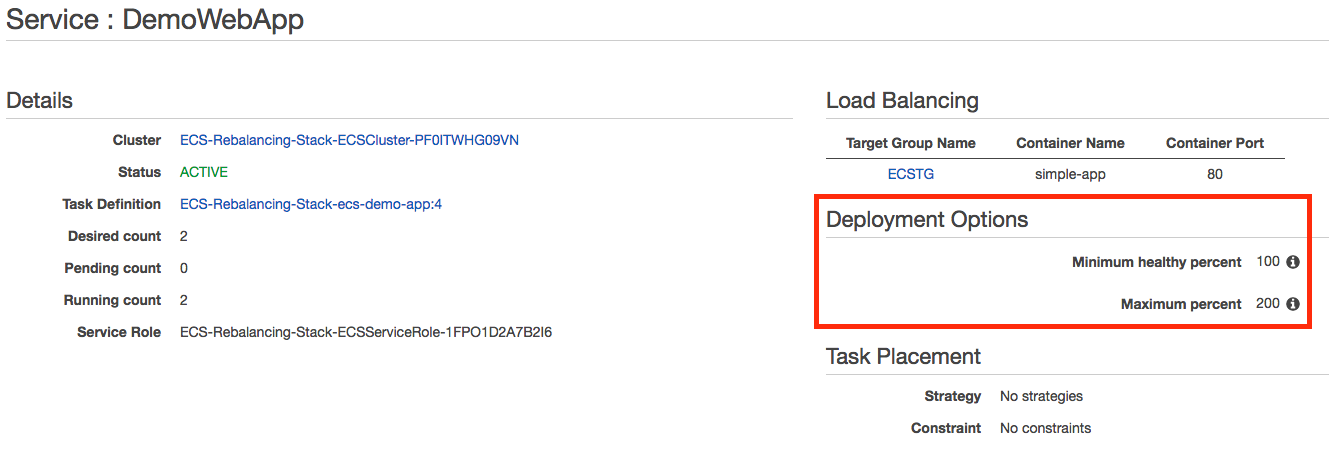This screenshot has width=1329, height=452.
Task: Click the Container Port column header
Action: tap(1215, 143)
